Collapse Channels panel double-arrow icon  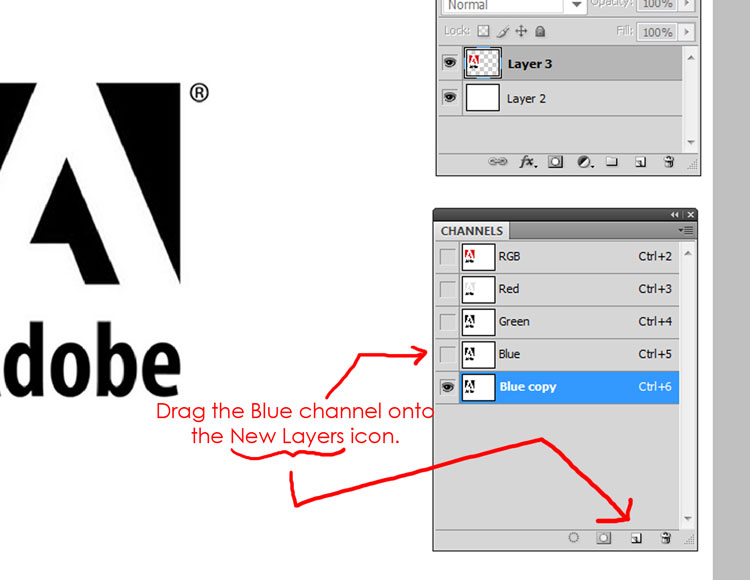point(674,215)
